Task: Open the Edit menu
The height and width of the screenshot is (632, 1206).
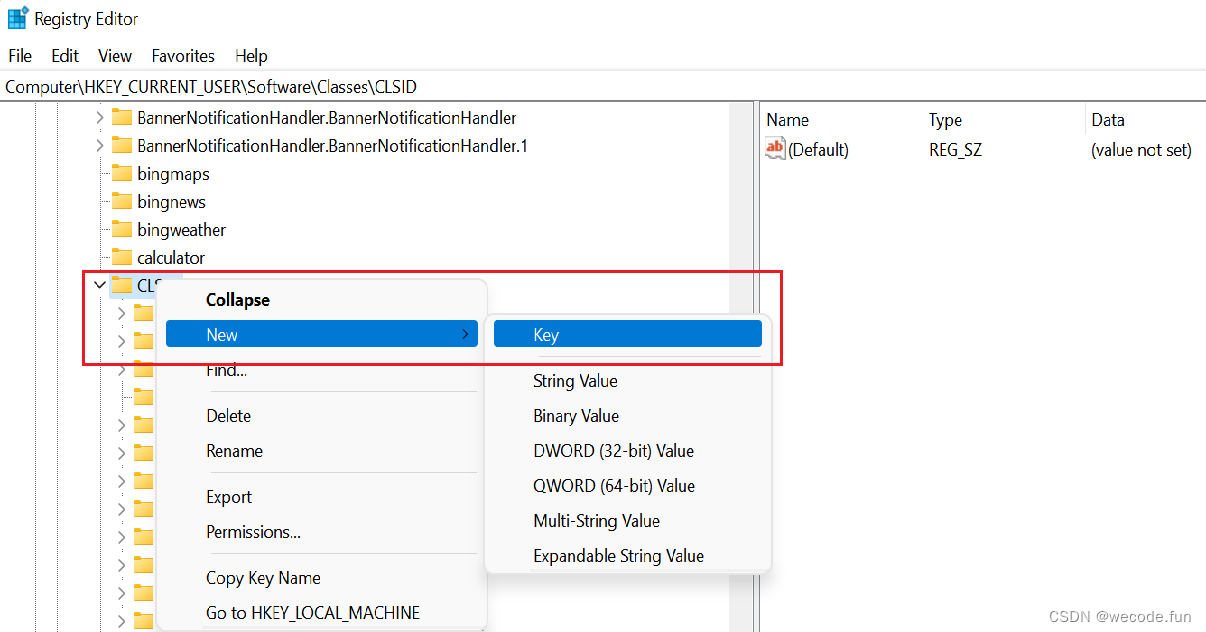Action: (x=65, y=56)
